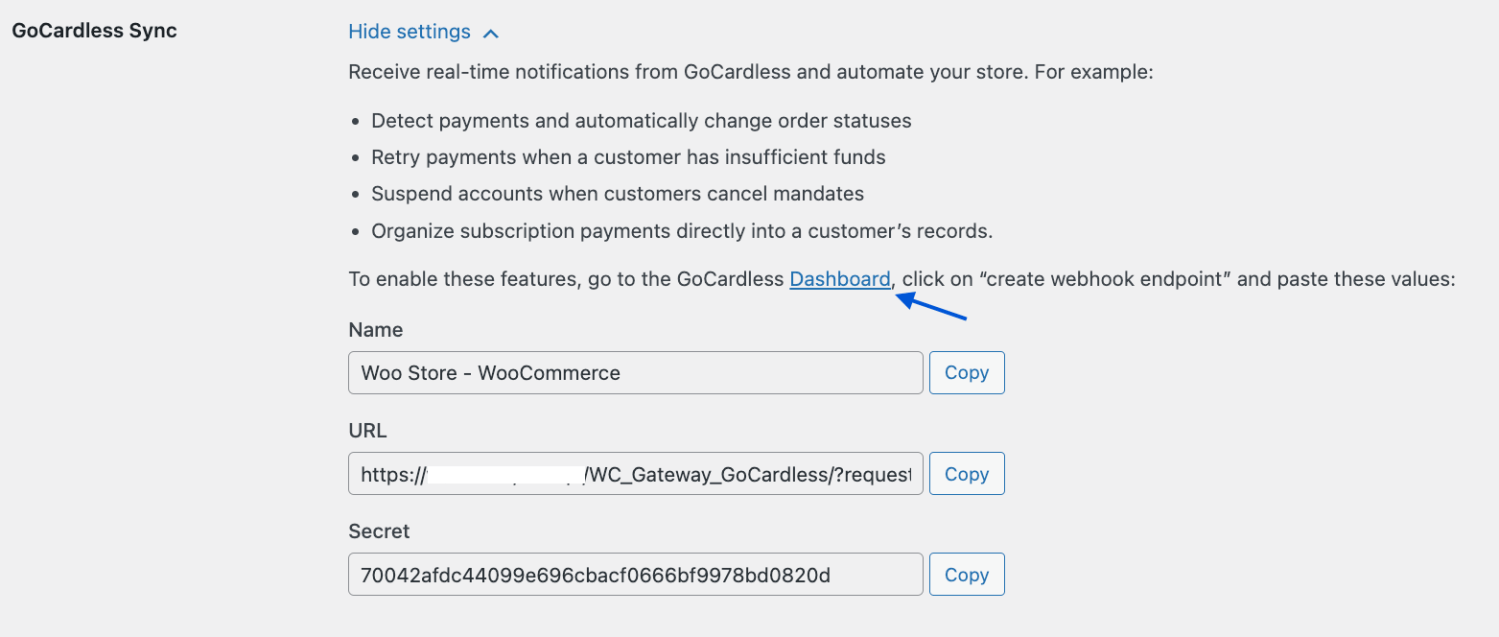
Task: Select the Dashboard hyperlink in the instructions
Action: (x=839, y=279)
